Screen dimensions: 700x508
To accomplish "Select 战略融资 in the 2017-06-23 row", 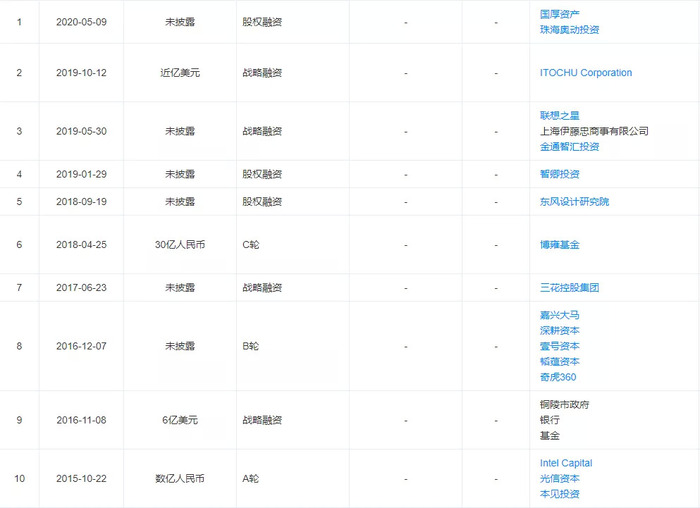I will coord(262,287).
